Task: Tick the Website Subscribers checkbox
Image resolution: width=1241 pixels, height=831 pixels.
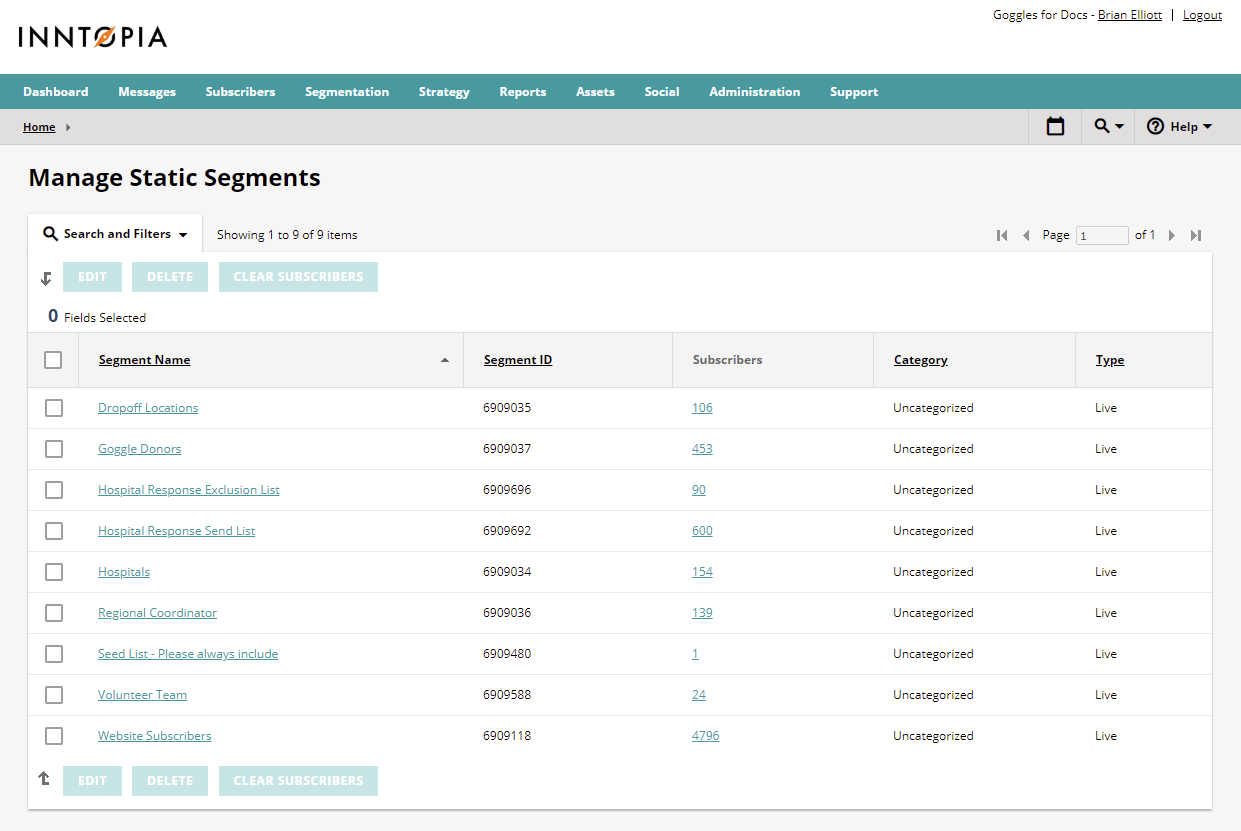Action: click(x=54, y=736)
